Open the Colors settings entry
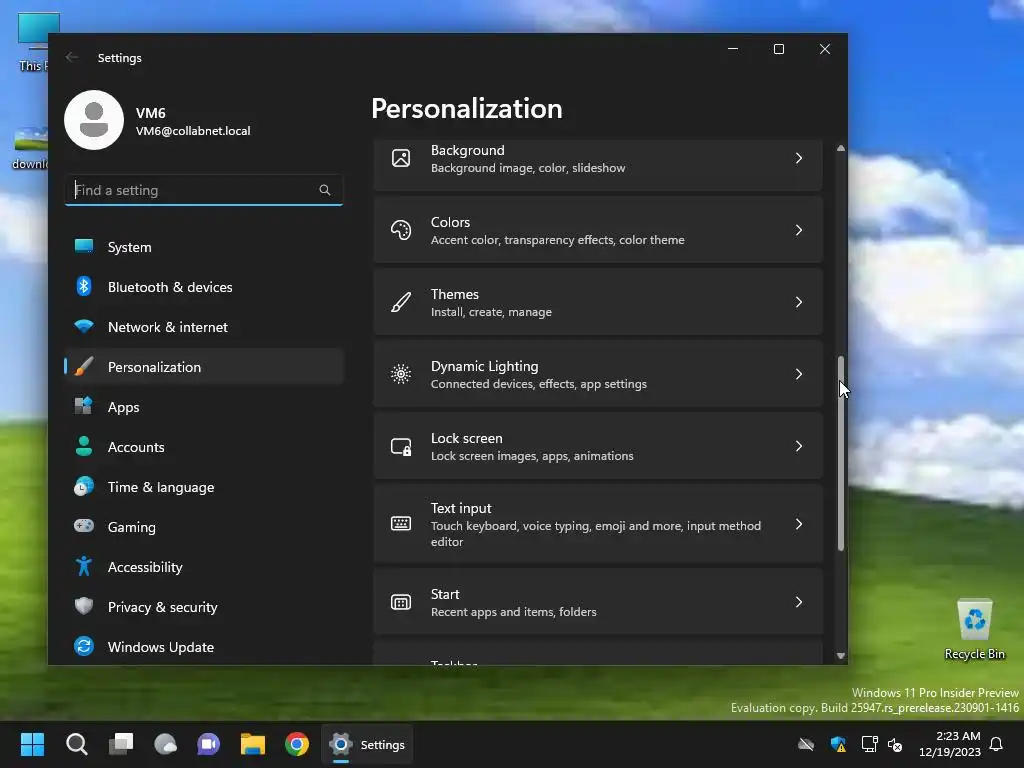Viewport: 1024px width, 768px height. (x=598, y=230)
